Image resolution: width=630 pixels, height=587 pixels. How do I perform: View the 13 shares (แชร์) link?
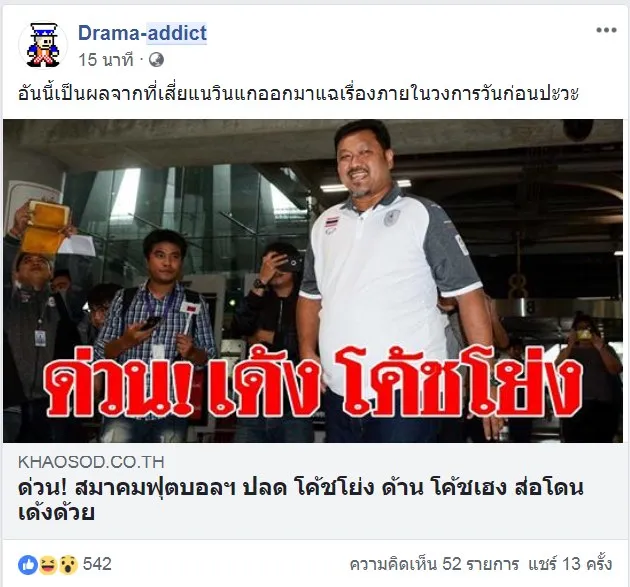pyautogui.click(x=570, y=564)
